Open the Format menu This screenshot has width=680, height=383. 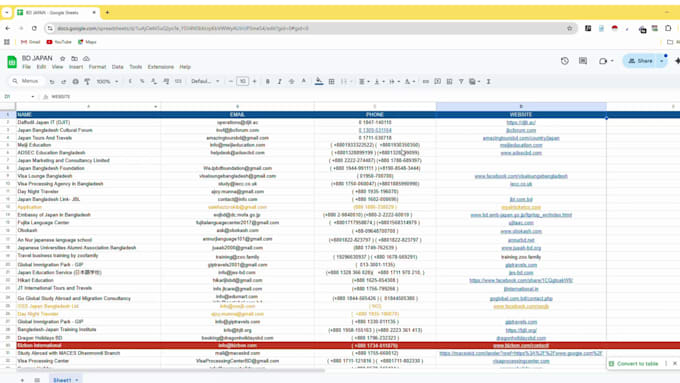coord(97,67)
